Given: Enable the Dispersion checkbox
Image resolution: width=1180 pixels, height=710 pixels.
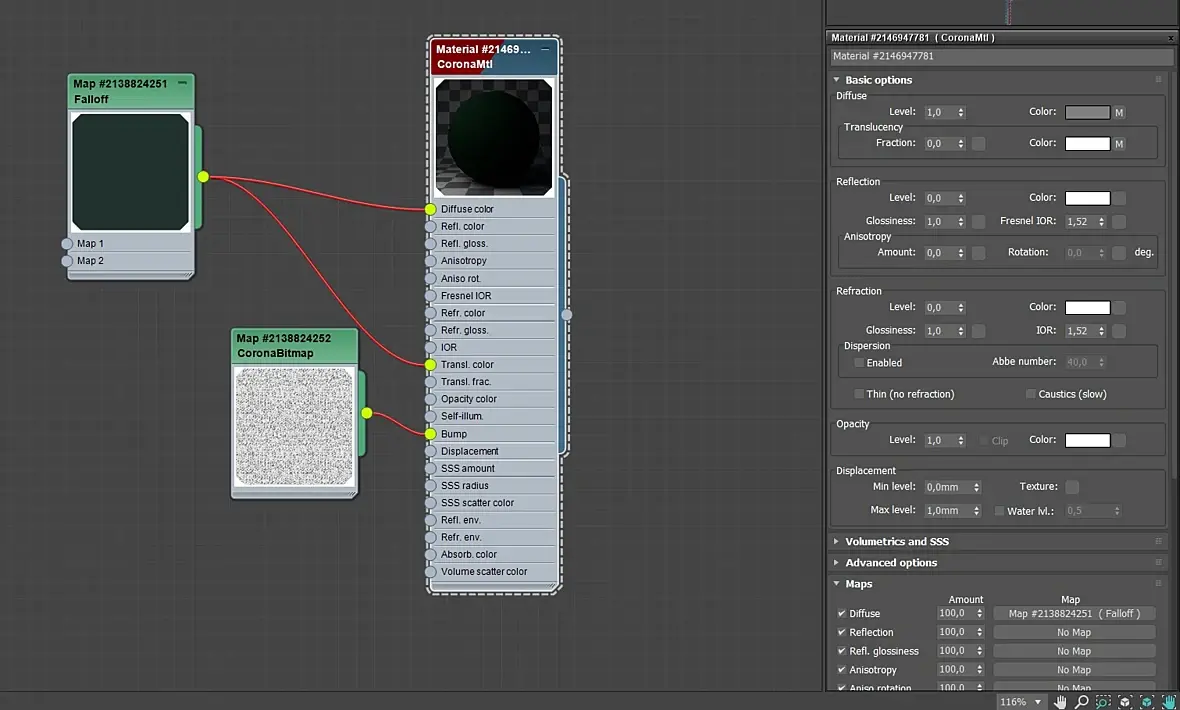Looking at the screenshot, I should pos(859,363).
